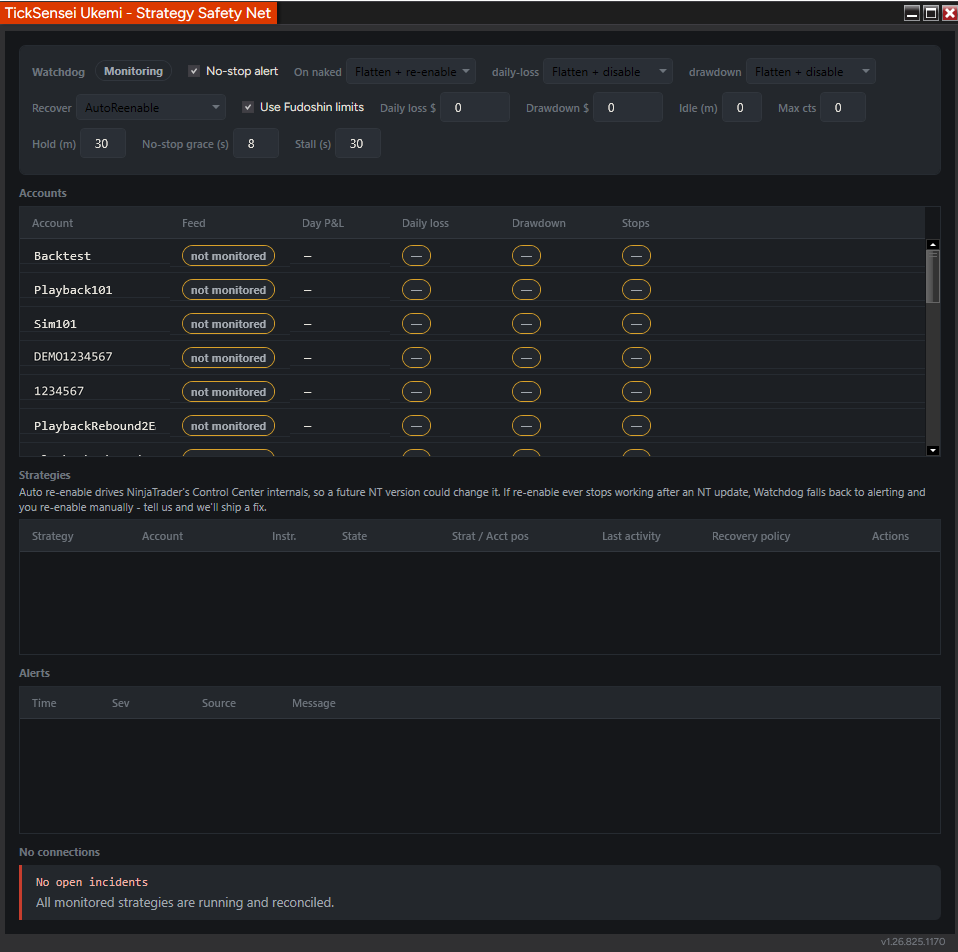The image size is (958, 952).
Task: Select the DEMO1234567 account row
Action: tap(472, 357)
